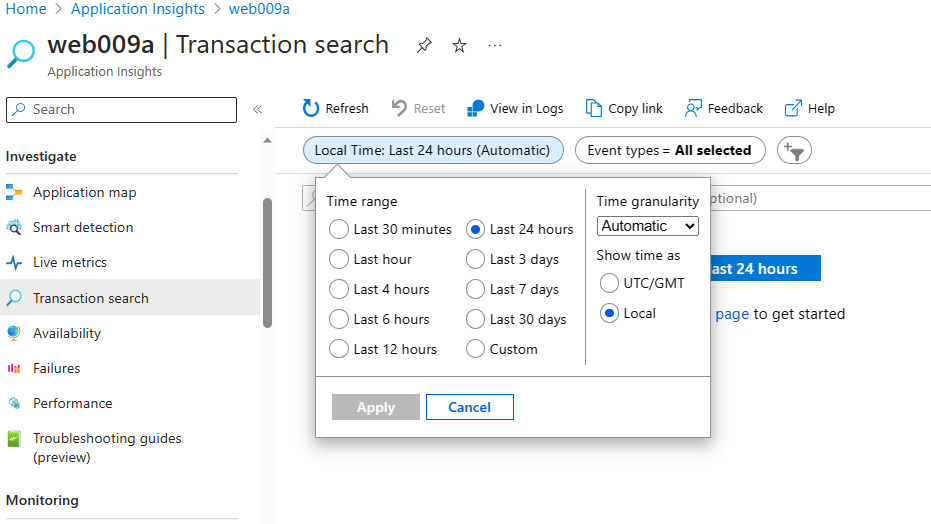Screen dimensions: 931x524
Task: Pin the Transaction search page
Action: click(x=424, y=46)
